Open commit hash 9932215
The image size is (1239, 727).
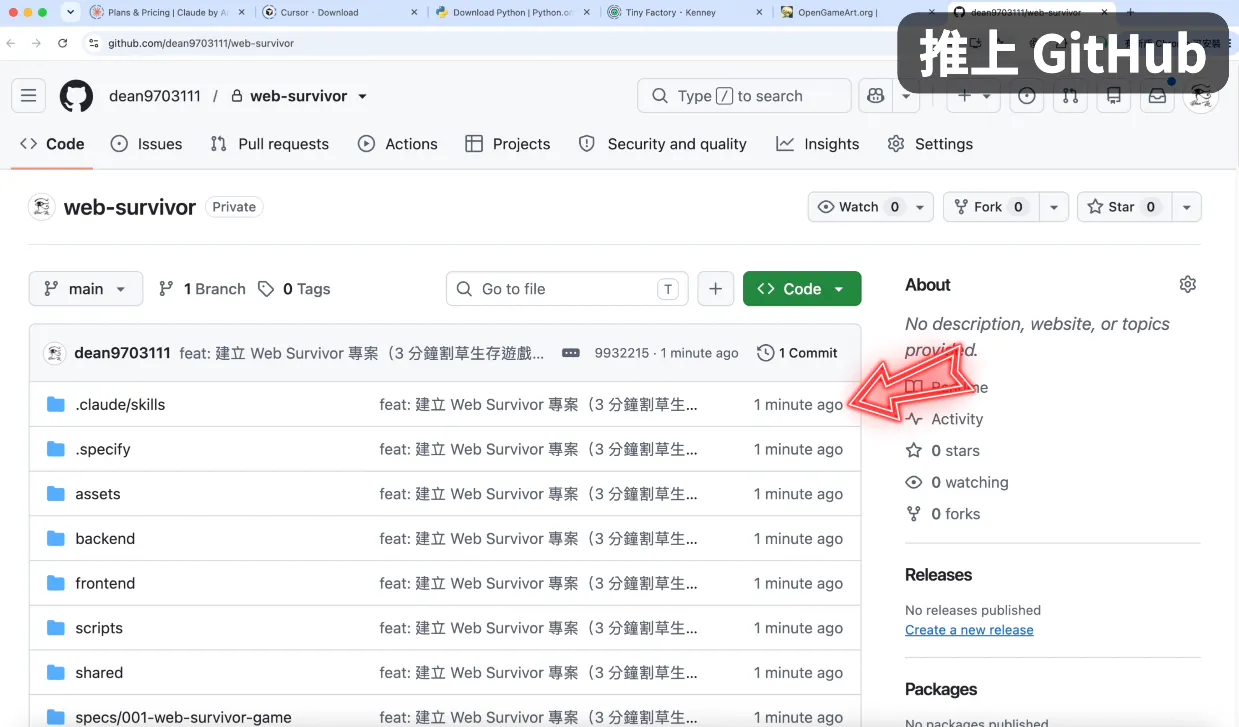click(x=622, y=353)
